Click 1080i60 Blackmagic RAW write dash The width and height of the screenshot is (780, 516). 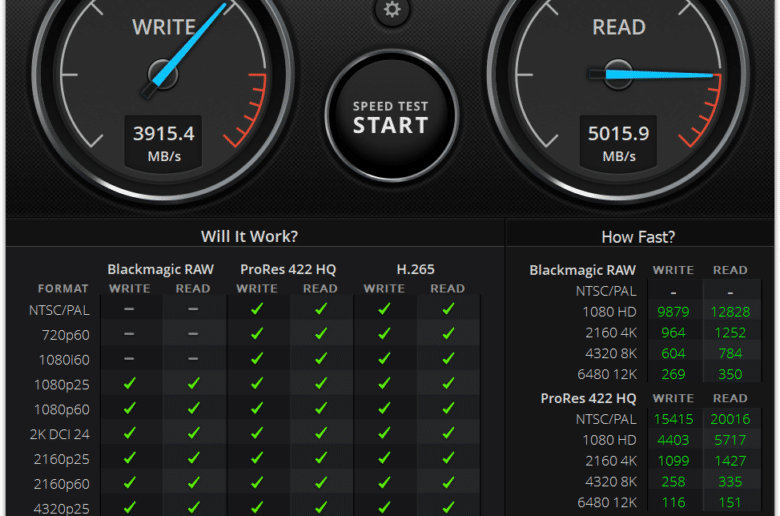pyautogui.click(x=129, y=358)
